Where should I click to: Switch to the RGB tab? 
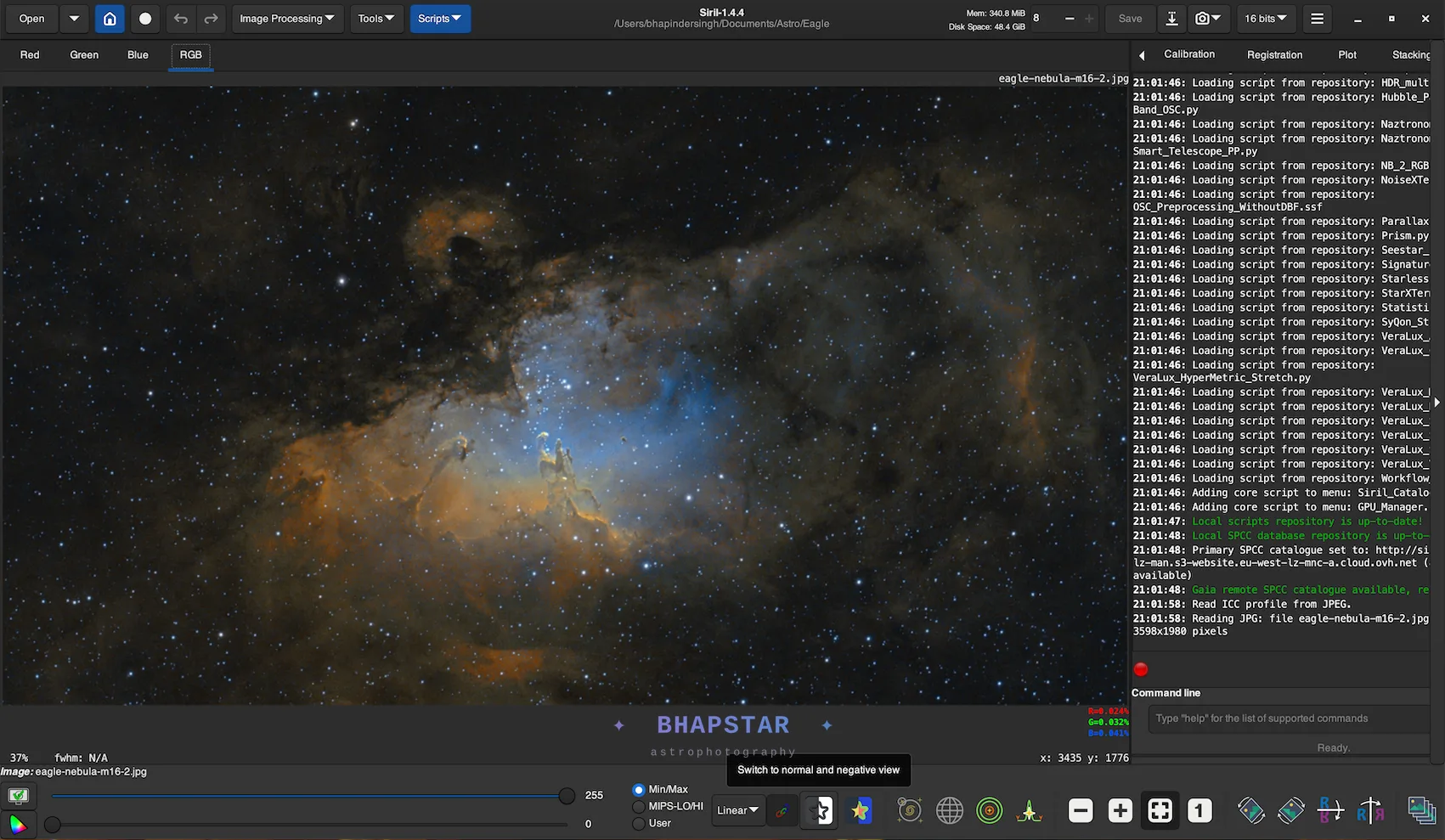[191, 55]
